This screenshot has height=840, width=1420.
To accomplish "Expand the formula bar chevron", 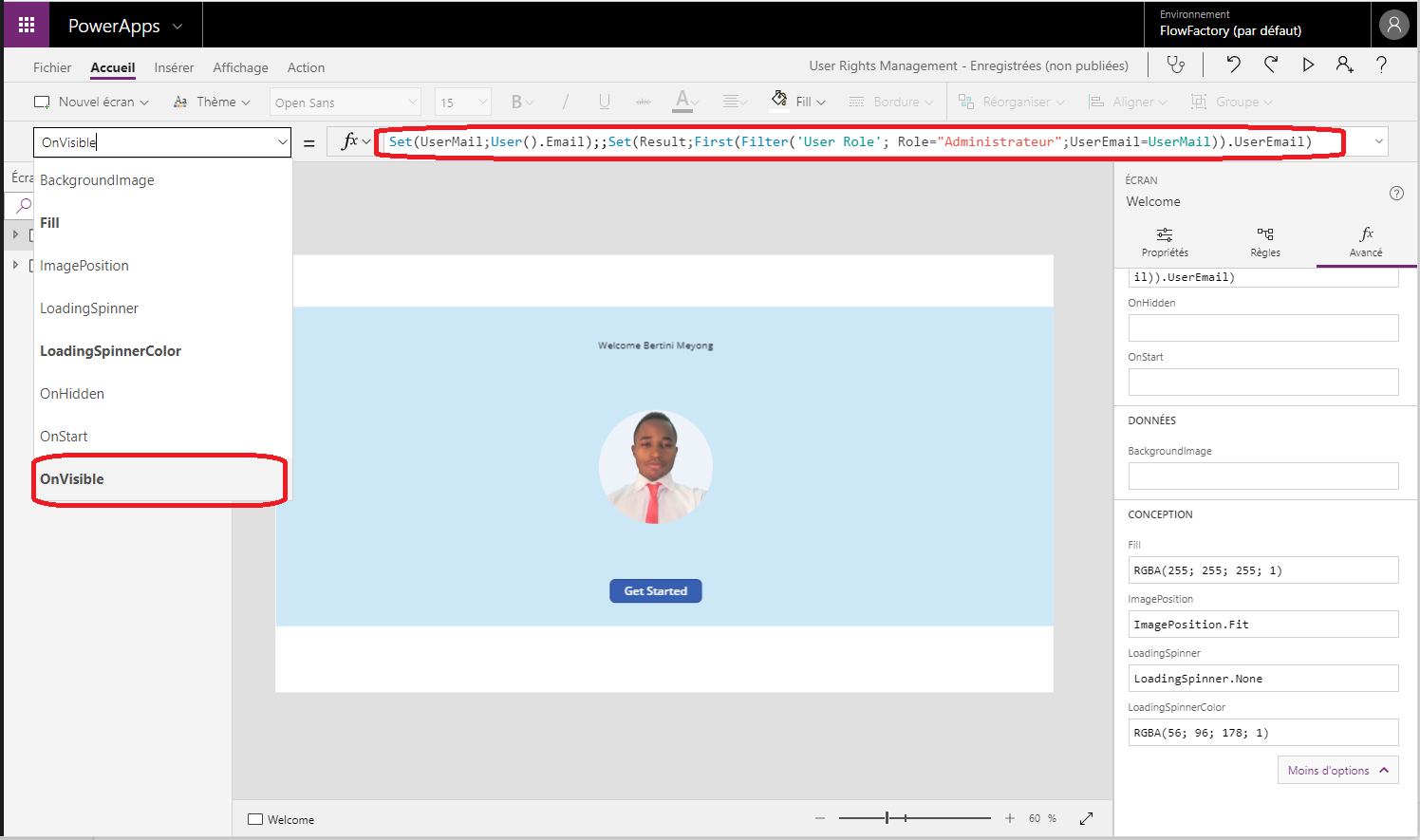I will tap(1378, 141).
